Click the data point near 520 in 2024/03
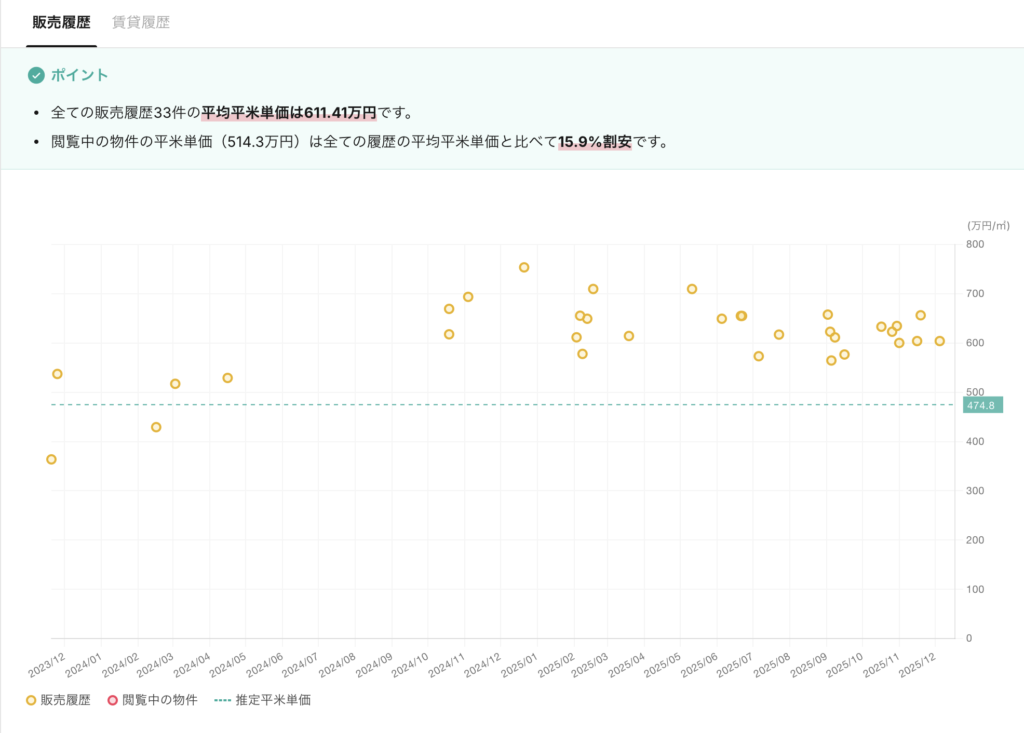The image size is (1024, 733). (x=175, y=384)
